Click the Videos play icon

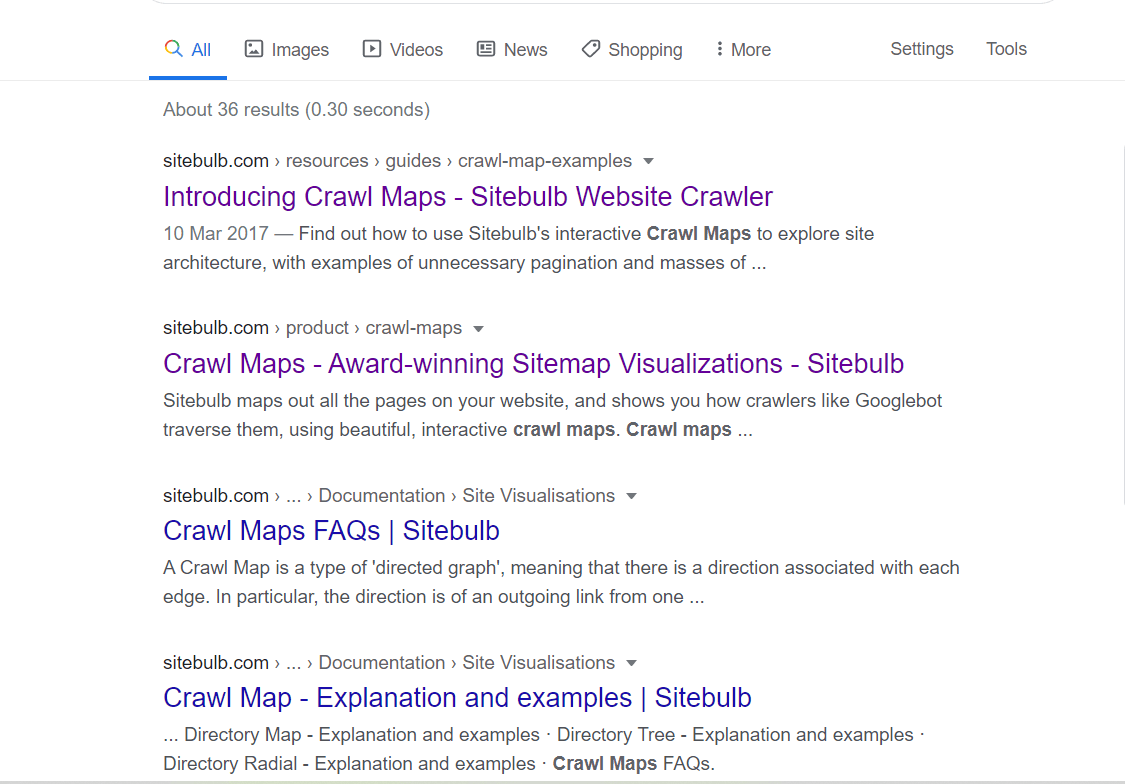click(372, 49)
